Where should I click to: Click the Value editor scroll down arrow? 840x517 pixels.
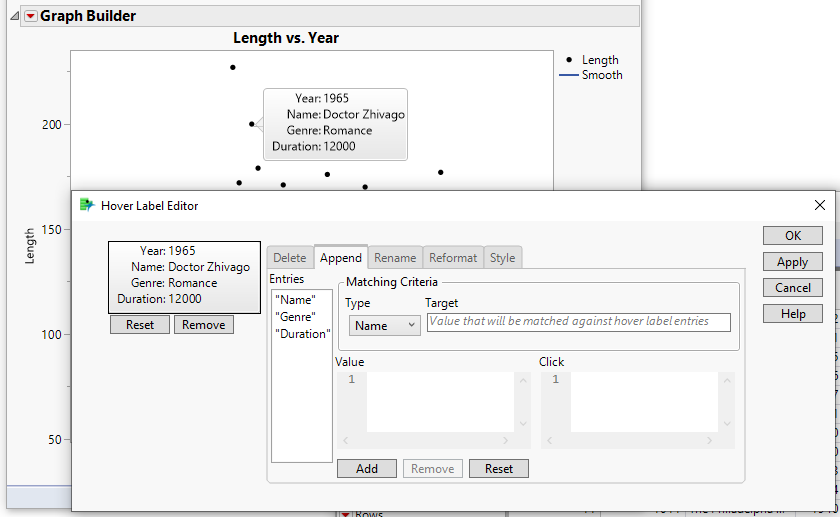point(523,424)
